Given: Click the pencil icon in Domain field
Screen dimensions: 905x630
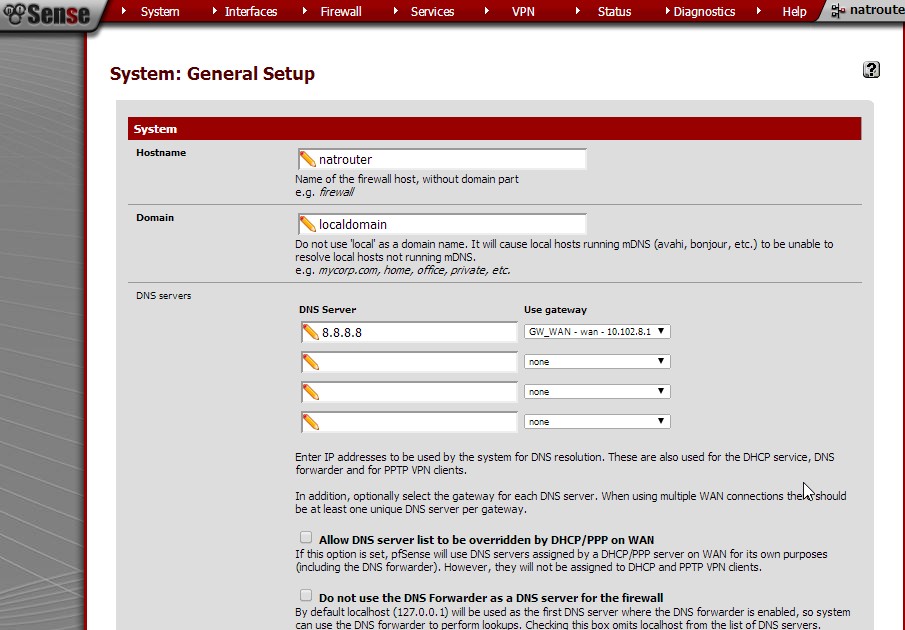Looking at the screenshot, I should pos(308,224).
